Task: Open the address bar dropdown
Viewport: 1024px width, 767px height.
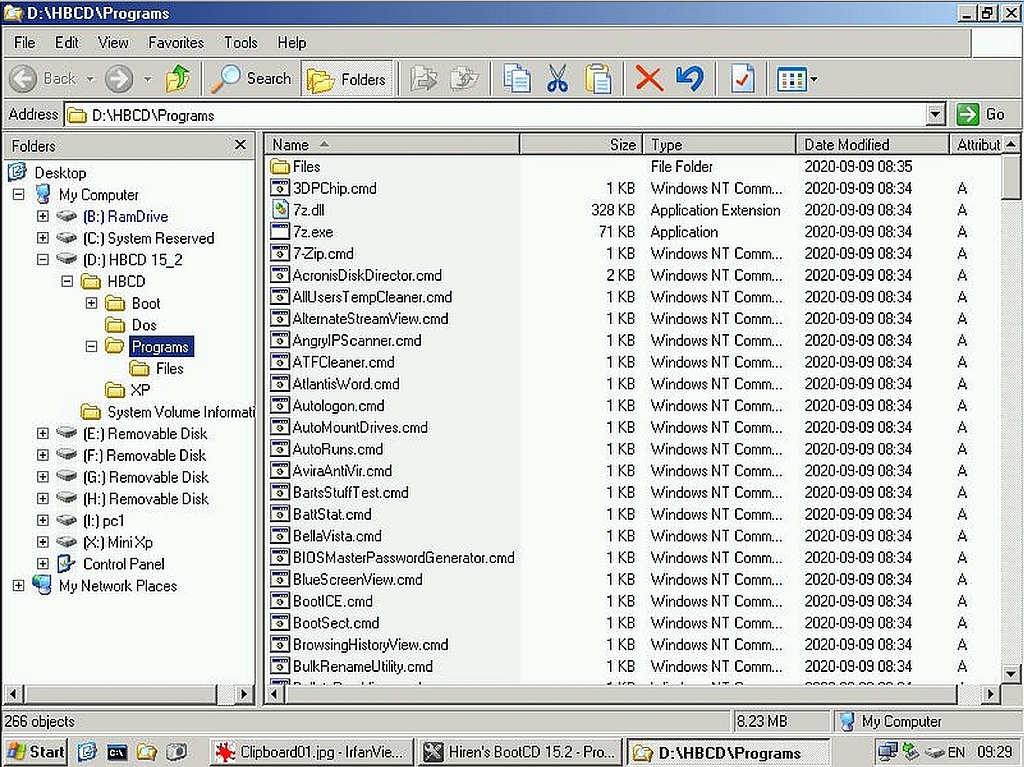Action: coord(935,114)
